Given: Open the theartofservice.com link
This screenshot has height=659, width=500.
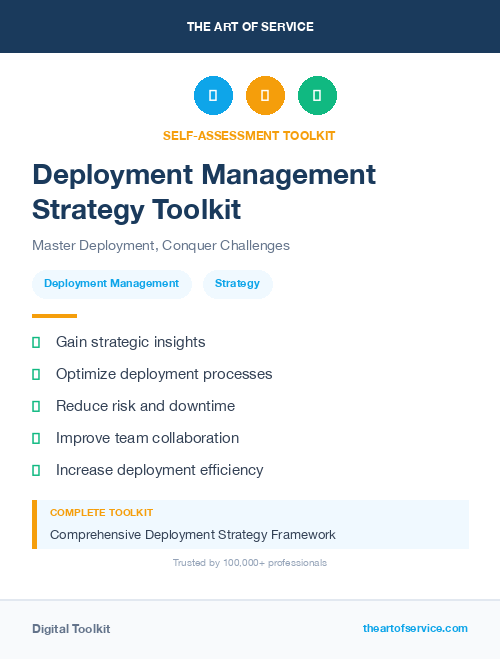Looking at the screenshot, I should (415, 628).
